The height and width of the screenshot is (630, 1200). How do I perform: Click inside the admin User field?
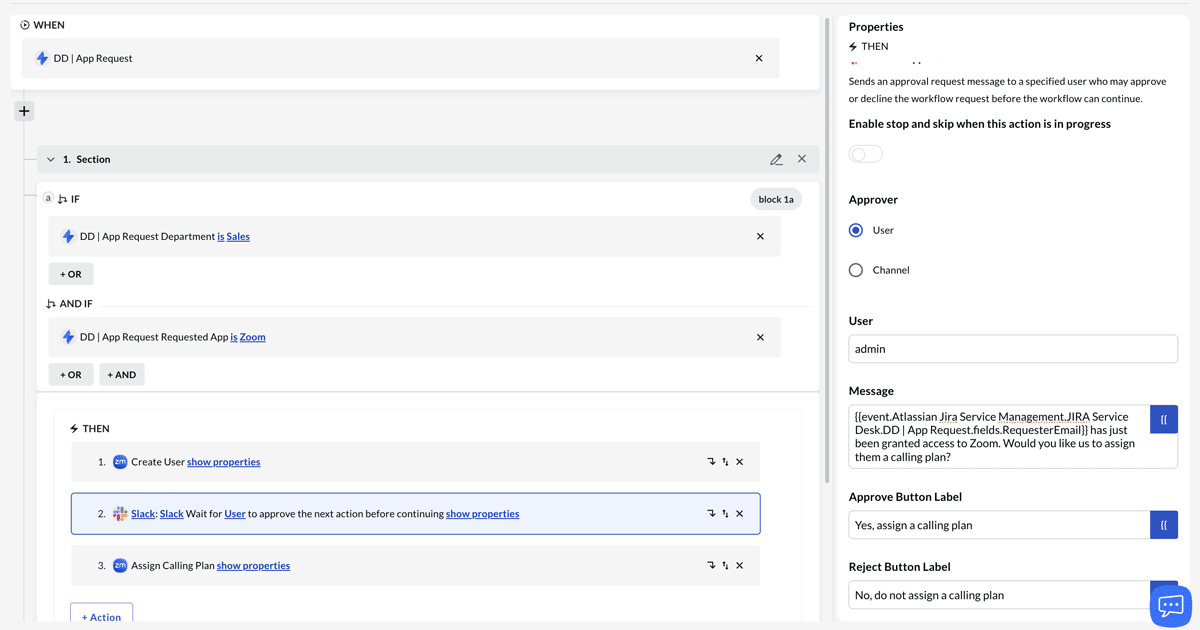point(1012,348)
